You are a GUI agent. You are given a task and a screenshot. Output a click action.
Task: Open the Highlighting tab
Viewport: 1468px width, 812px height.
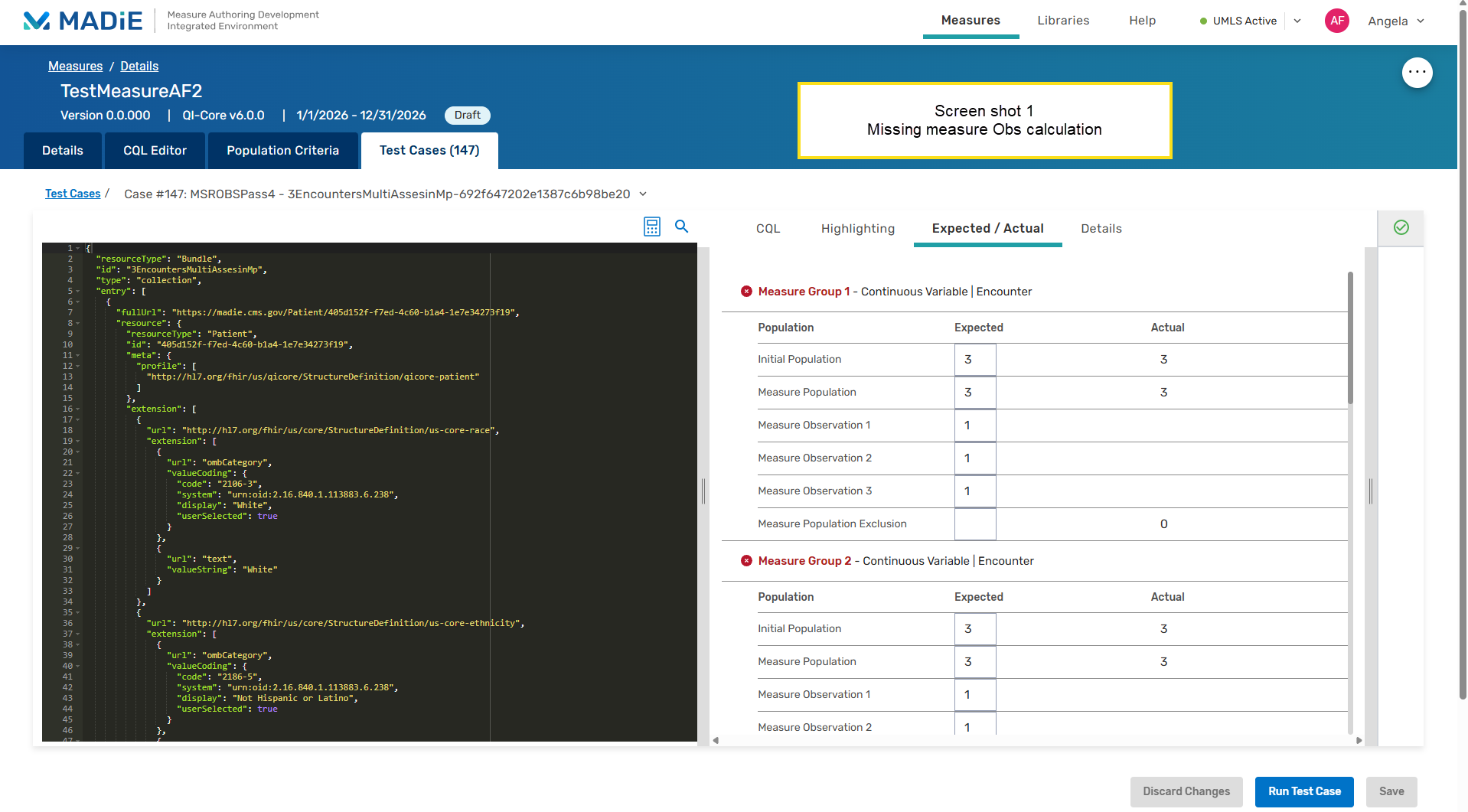coord(857,229)
